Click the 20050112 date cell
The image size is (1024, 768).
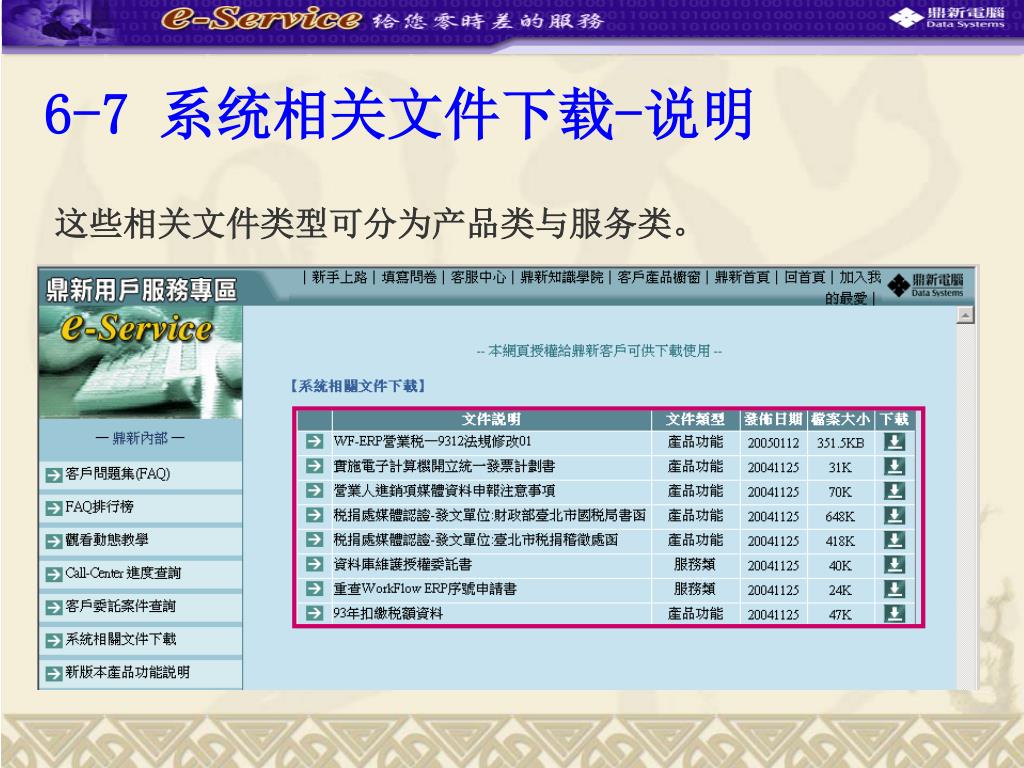(x=773, y=443)
